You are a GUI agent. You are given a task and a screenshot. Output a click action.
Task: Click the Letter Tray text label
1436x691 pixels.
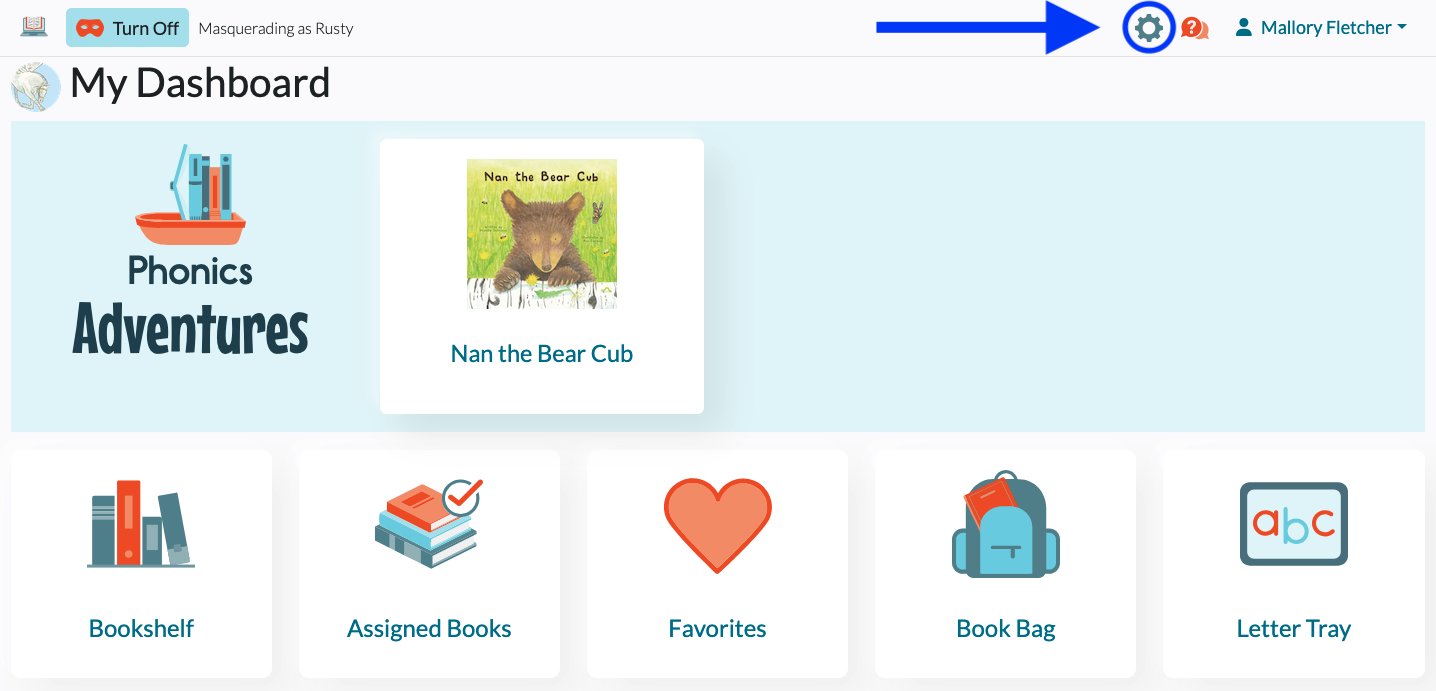1294,628
